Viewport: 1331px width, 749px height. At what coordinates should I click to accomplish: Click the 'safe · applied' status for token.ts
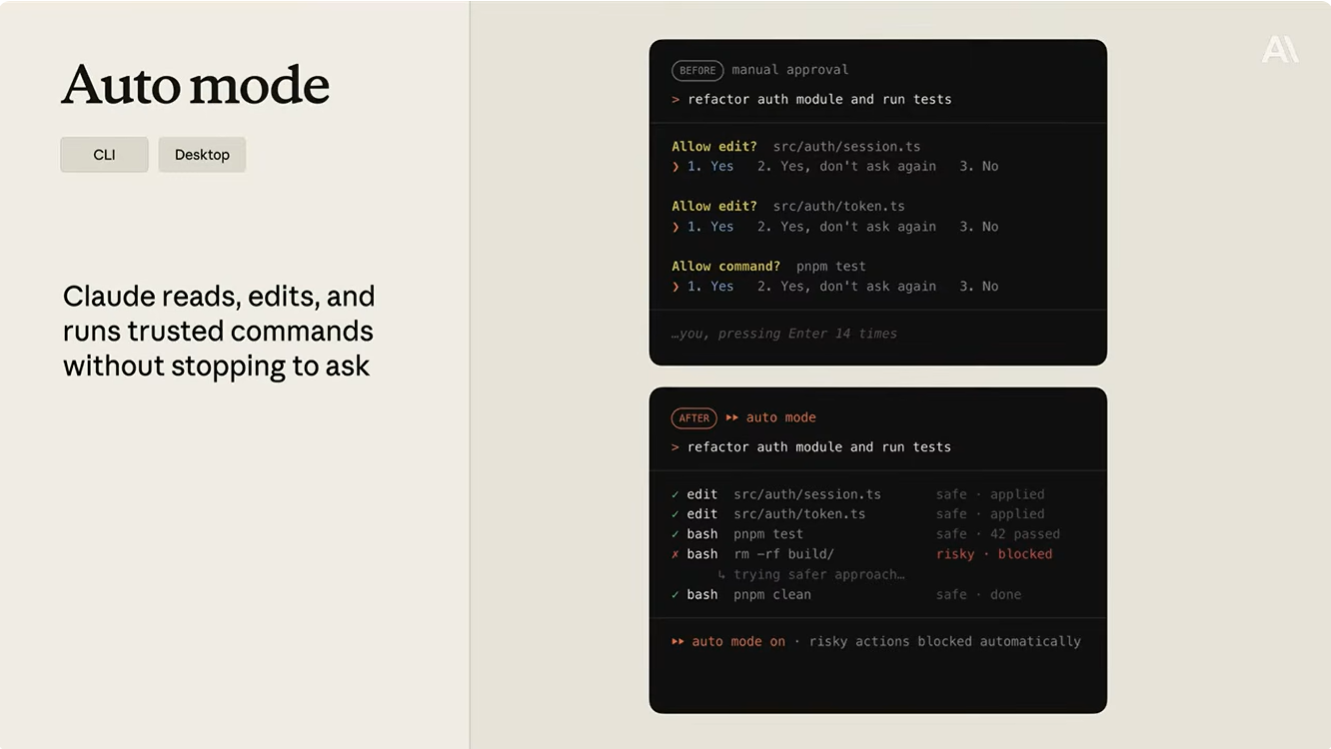pos(990,514)
